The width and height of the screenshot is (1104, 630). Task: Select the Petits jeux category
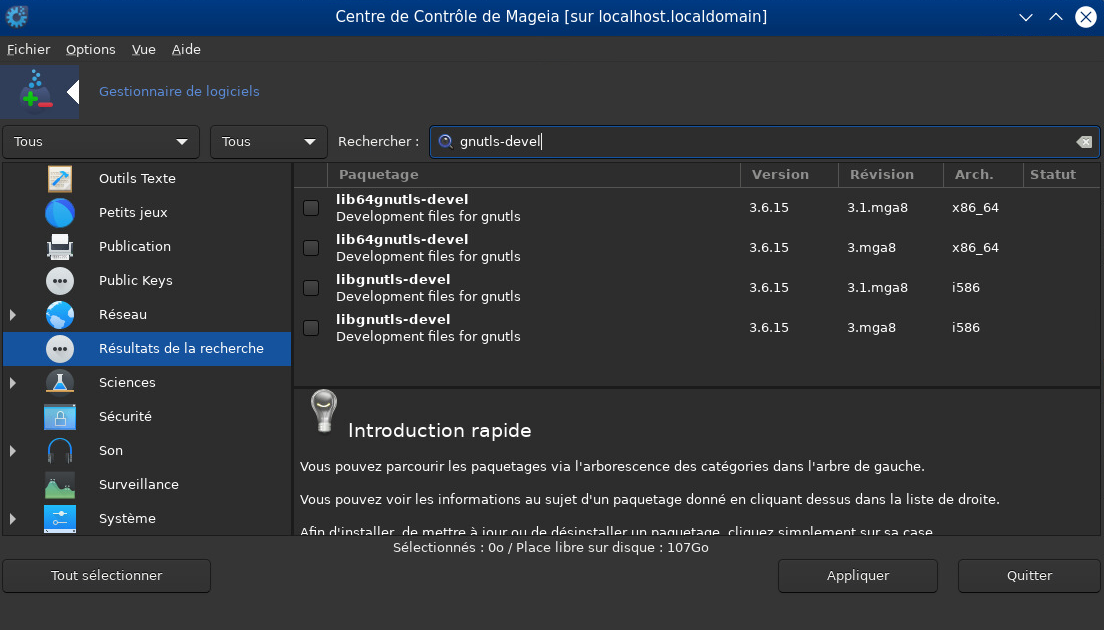[x=133, y=213]
